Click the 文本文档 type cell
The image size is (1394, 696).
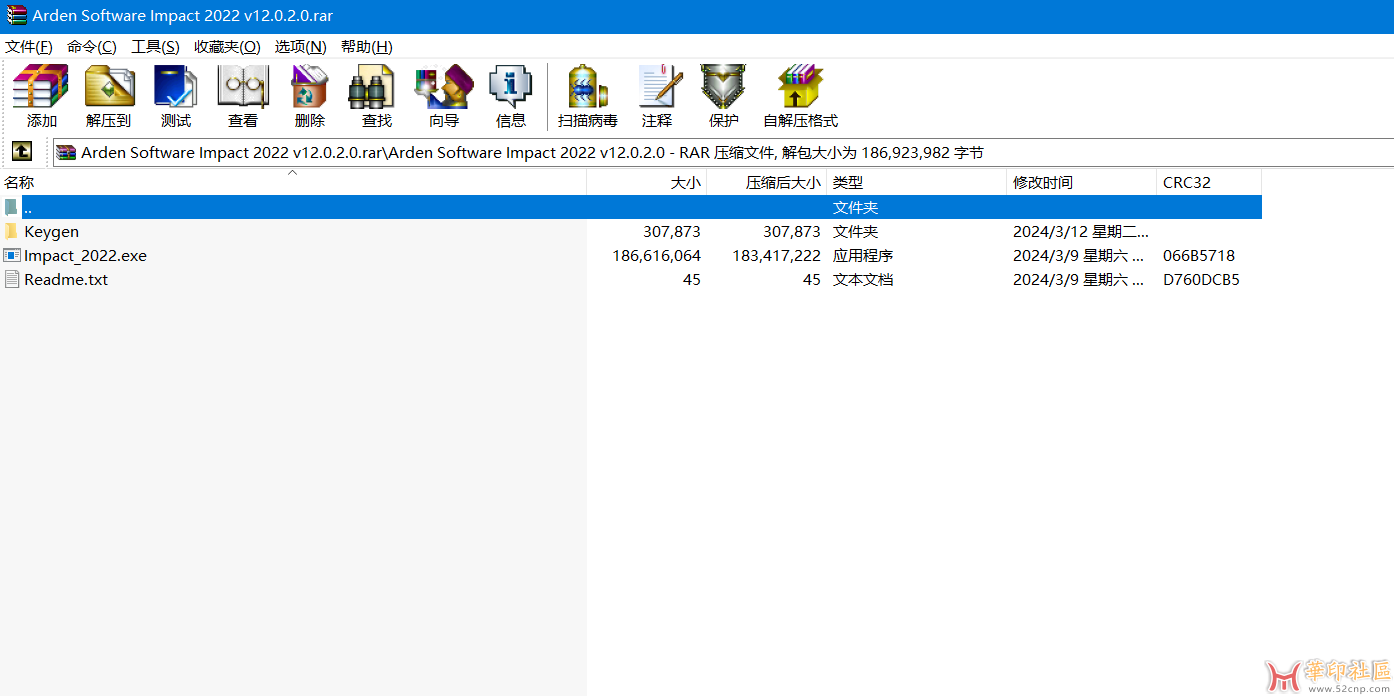863,279
